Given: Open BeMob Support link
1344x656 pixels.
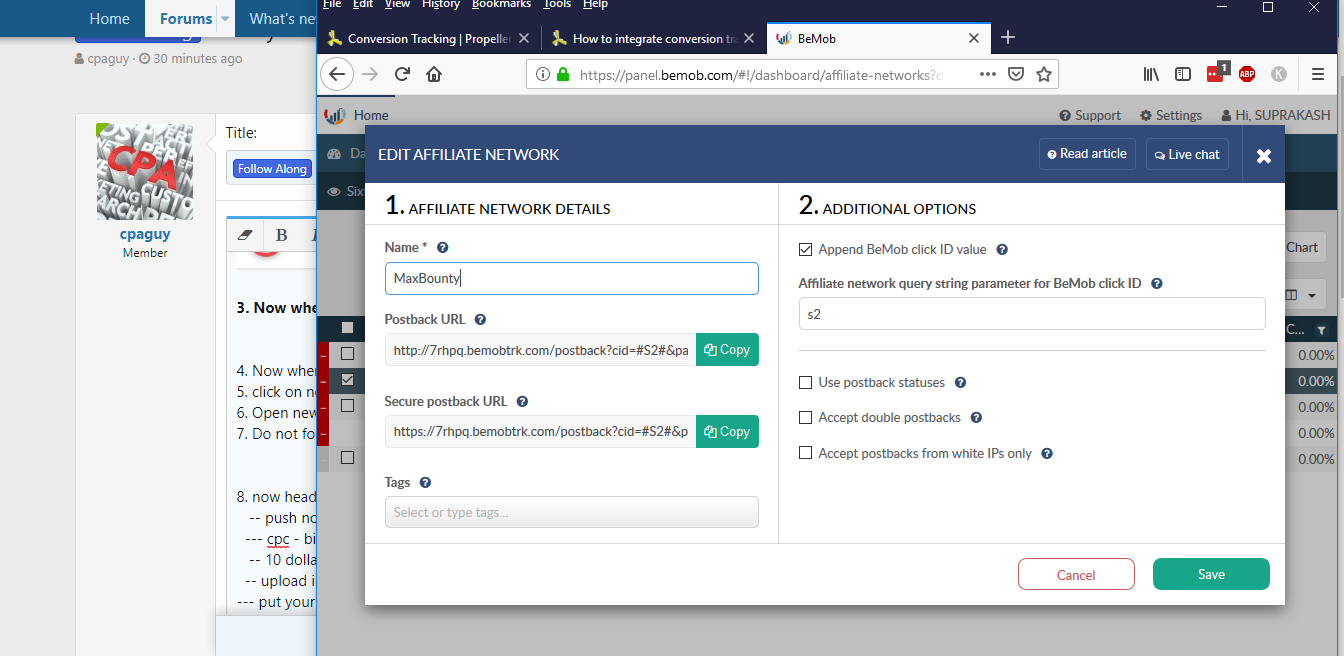Looking at the screenshot, I should [x=1090, y=115].
